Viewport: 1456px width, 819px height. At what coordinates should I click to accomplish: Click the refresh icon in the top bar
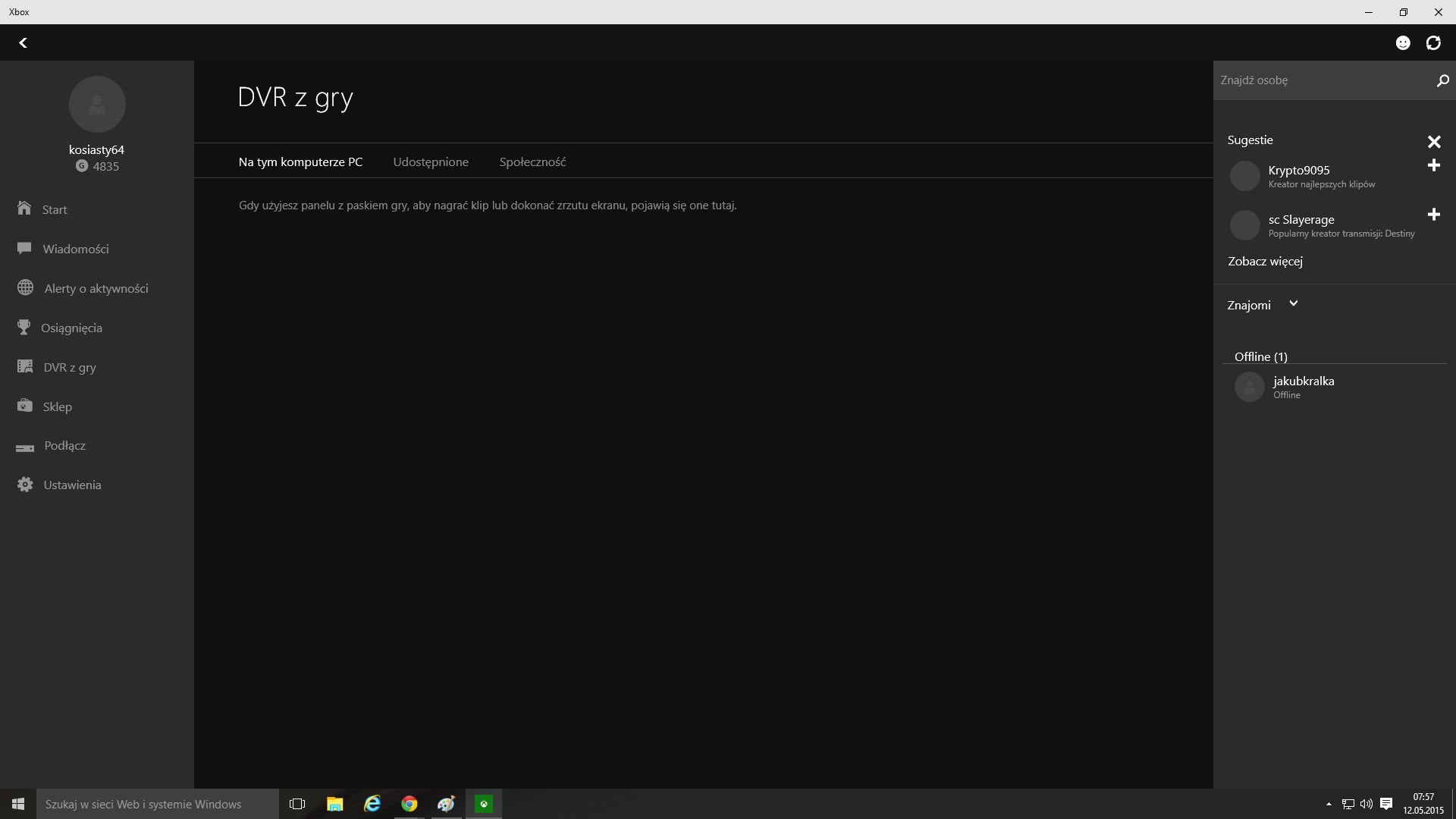pyautogui.click(x=1433, y=43)
